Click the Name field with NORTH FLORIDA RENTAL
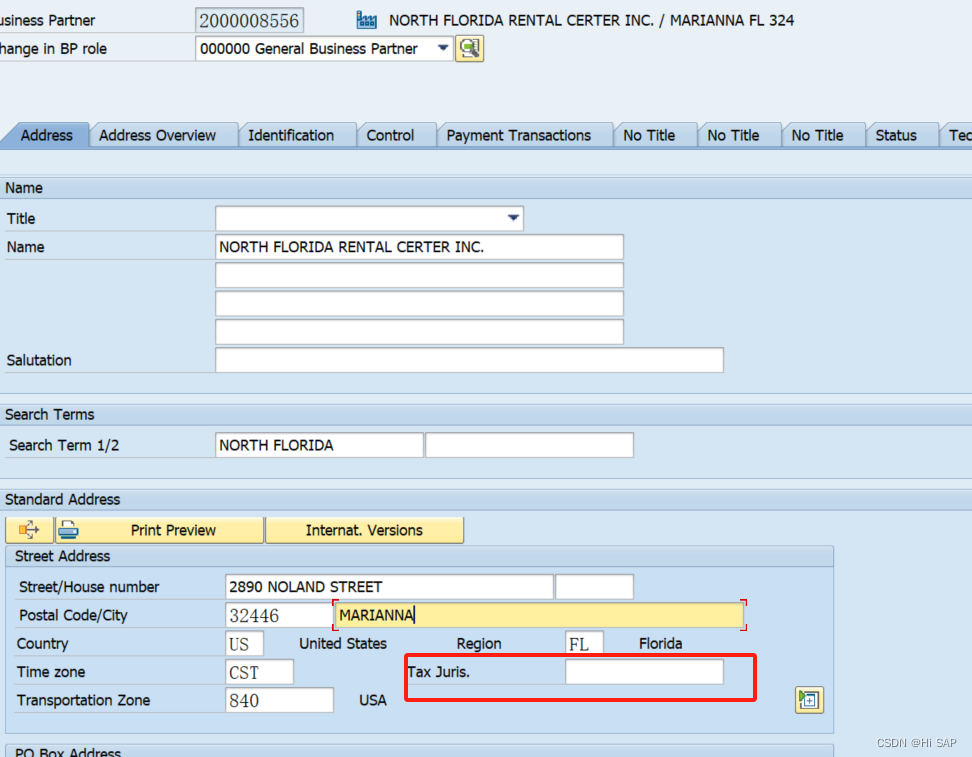Screen dimensions: 972x757 click(x=419, y=247)
